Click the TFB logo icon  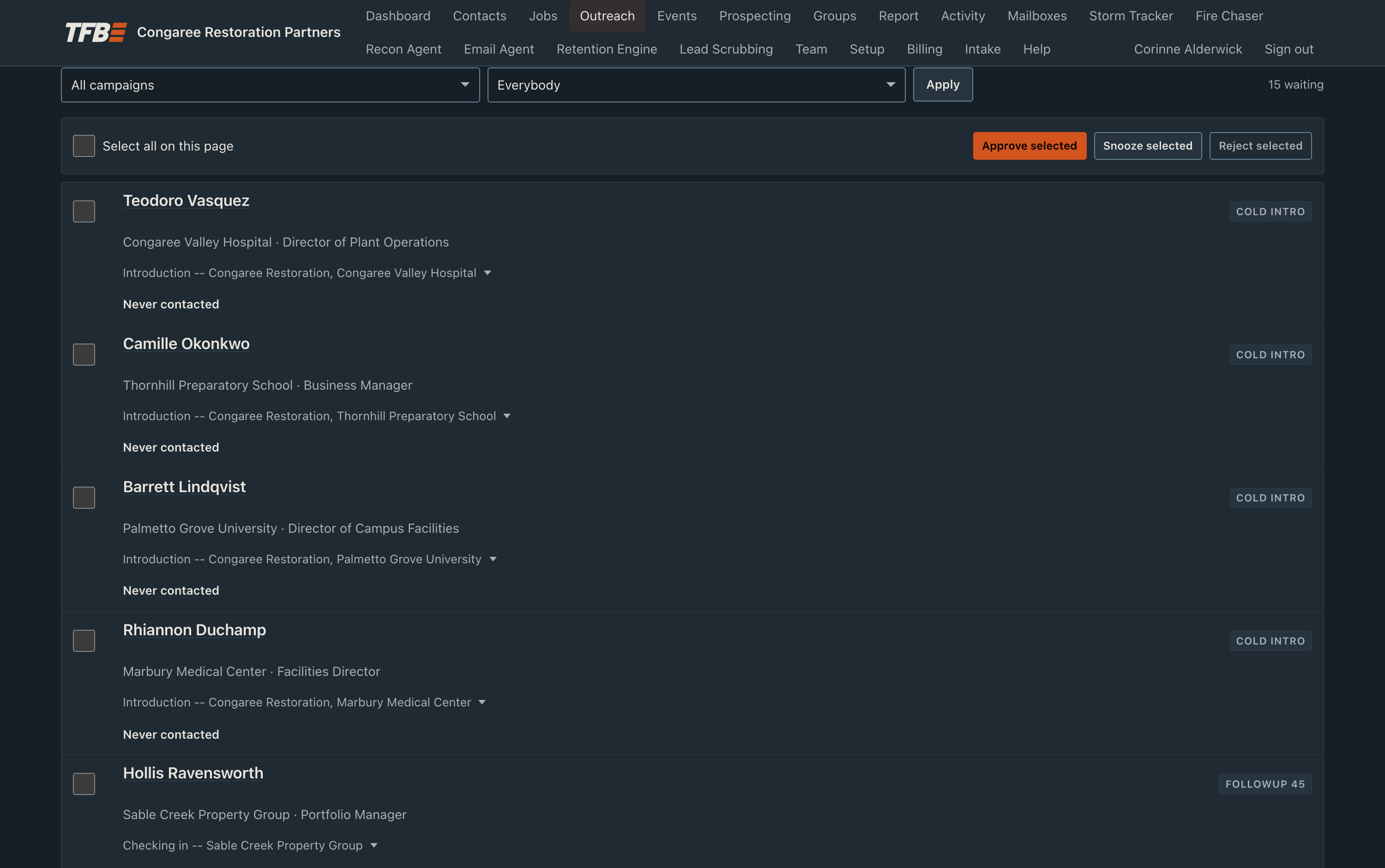[96, 33]
